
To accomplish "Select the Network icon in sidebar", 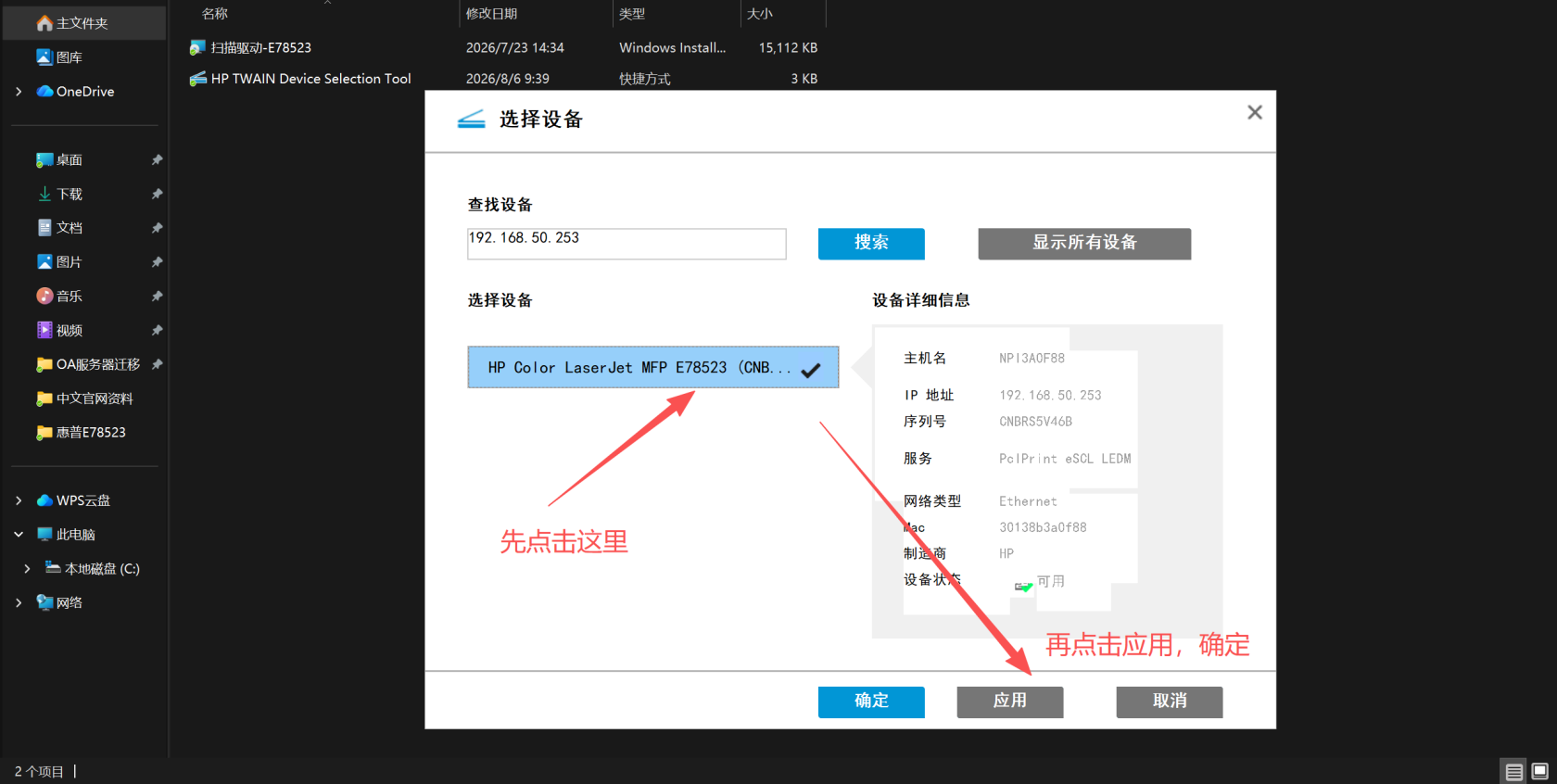I will [x=44, y=602].
